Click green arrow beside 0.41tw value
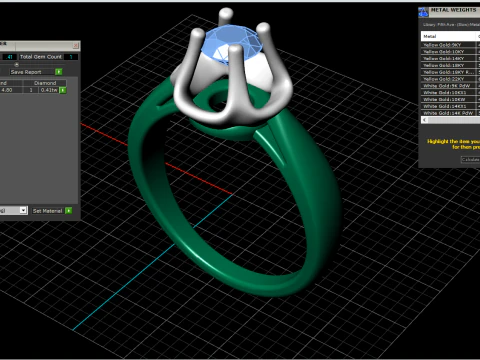Screen dimensions: 480x360 pyautogui.click(x=63, y=90)
